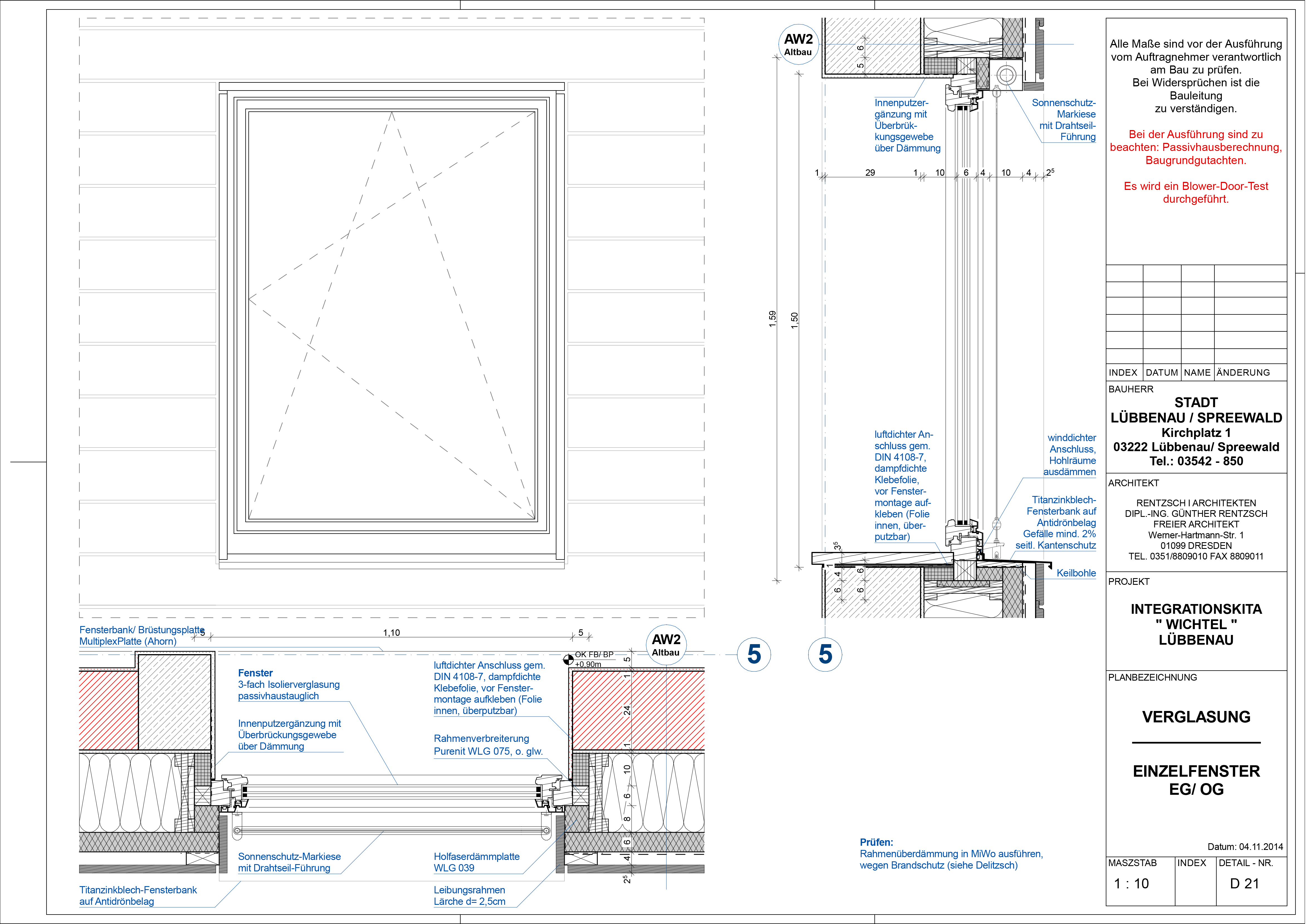1306x924 pixels.
Task: Click the Sonnenschutz roller circle in section
Action: tap(1006, 75)
